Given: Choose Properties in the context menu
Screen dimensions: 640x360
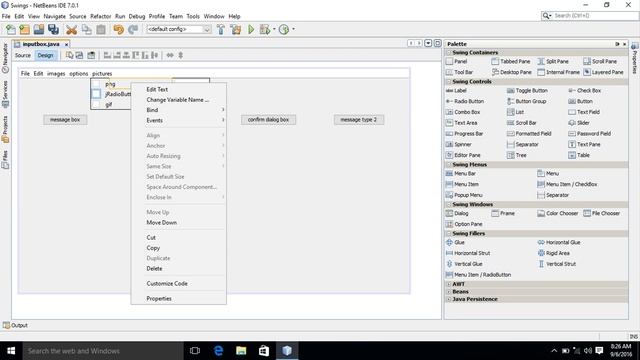Looking at the screenshot, I should (179, 299).
